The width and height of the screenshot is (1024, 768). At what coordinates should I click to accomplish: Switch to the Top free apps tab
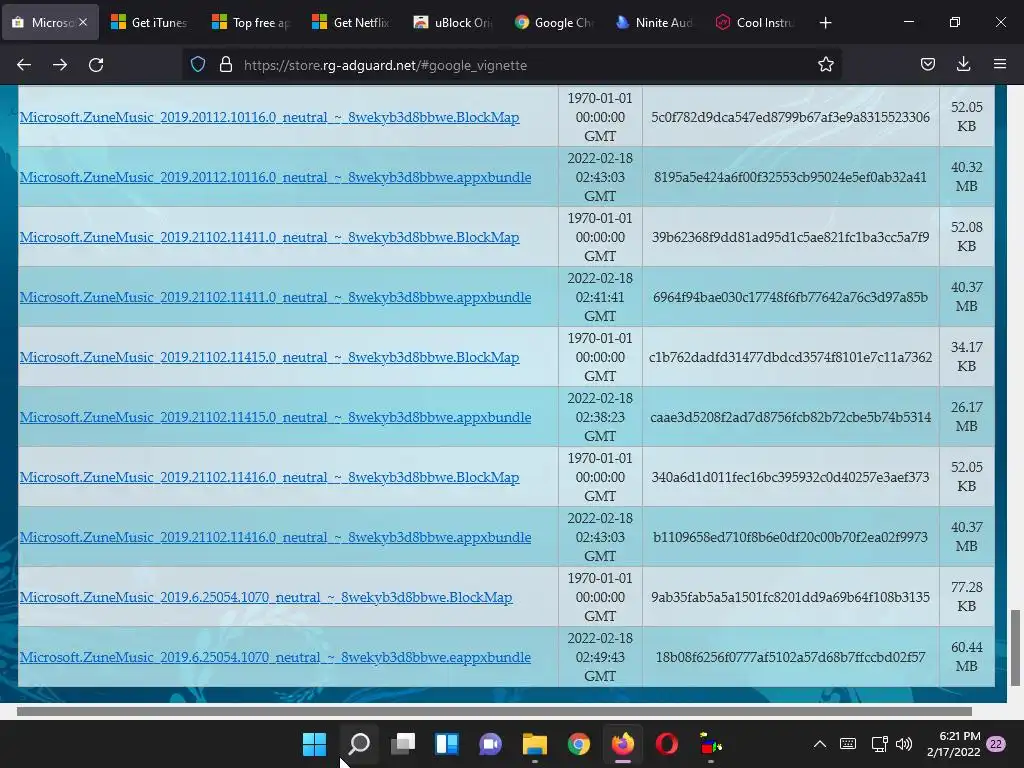251,23
